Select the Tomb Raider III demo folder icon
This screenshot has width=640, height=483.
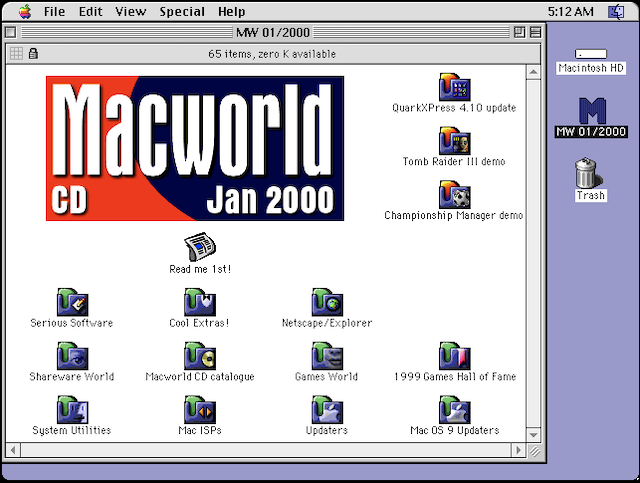(454, 141)
